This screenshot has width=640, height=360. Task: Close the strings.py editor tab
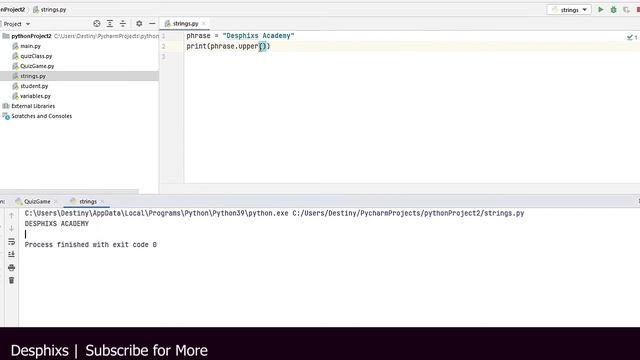[x=204, y=24]
